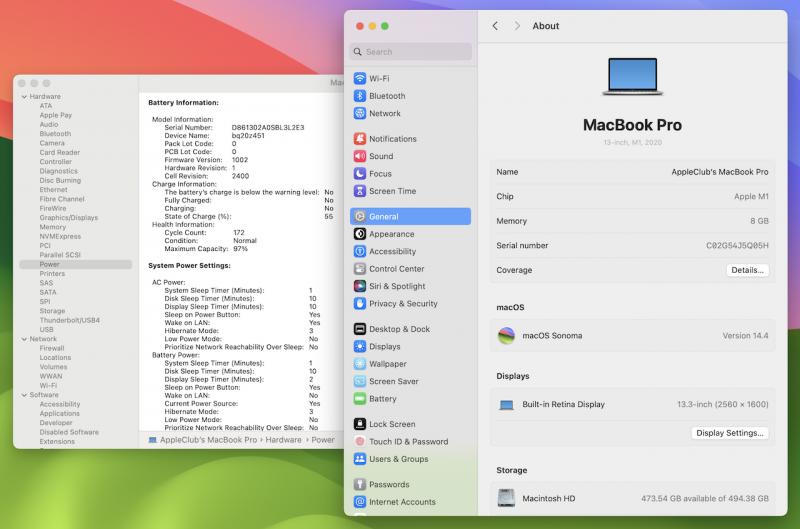Open coverage Details button
This screenshot has height=529, width=800.
click(x=747, y=270)
